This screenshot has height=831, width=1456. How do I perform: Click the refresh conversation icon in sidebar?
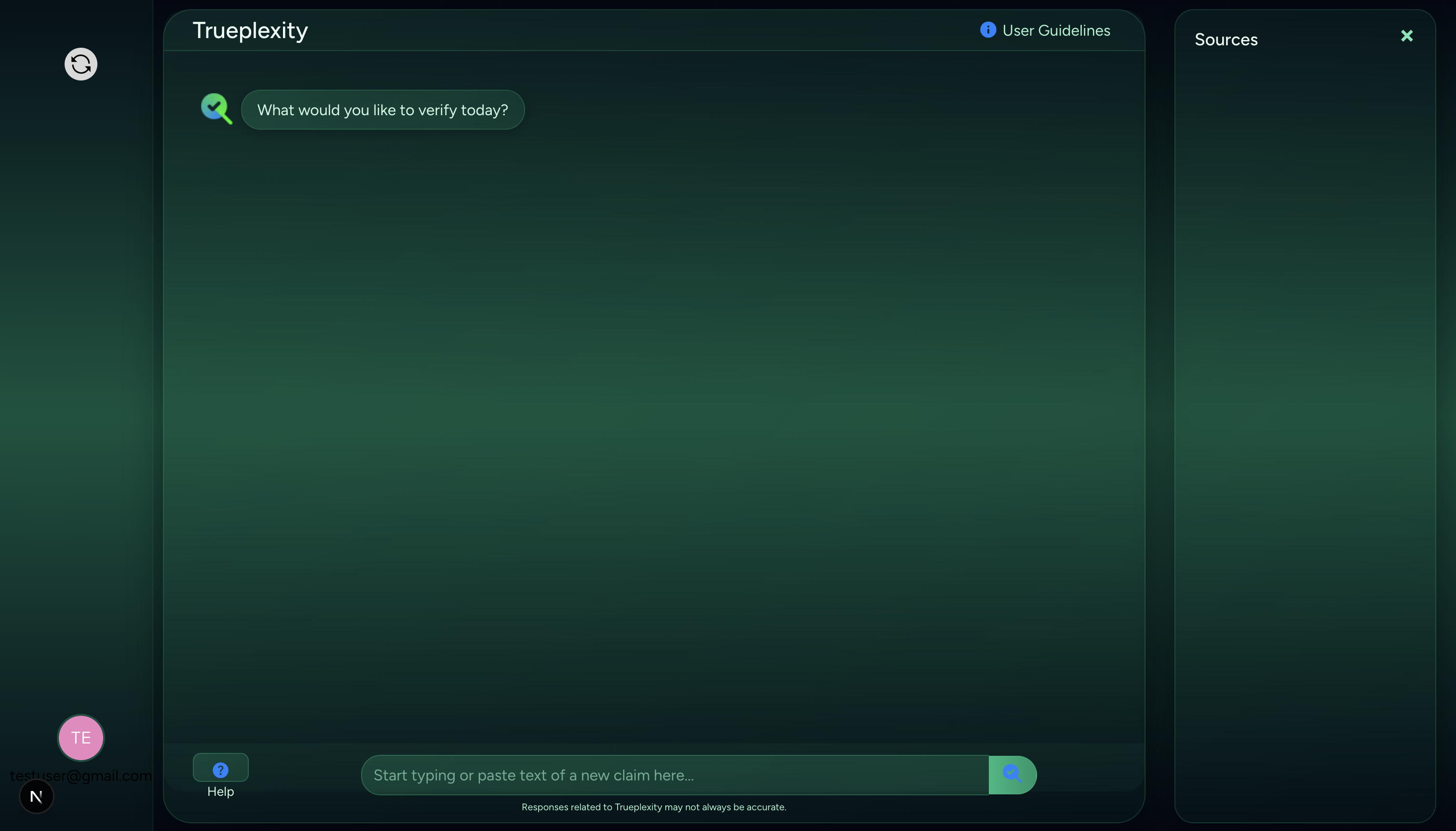(x=81, y=64)
